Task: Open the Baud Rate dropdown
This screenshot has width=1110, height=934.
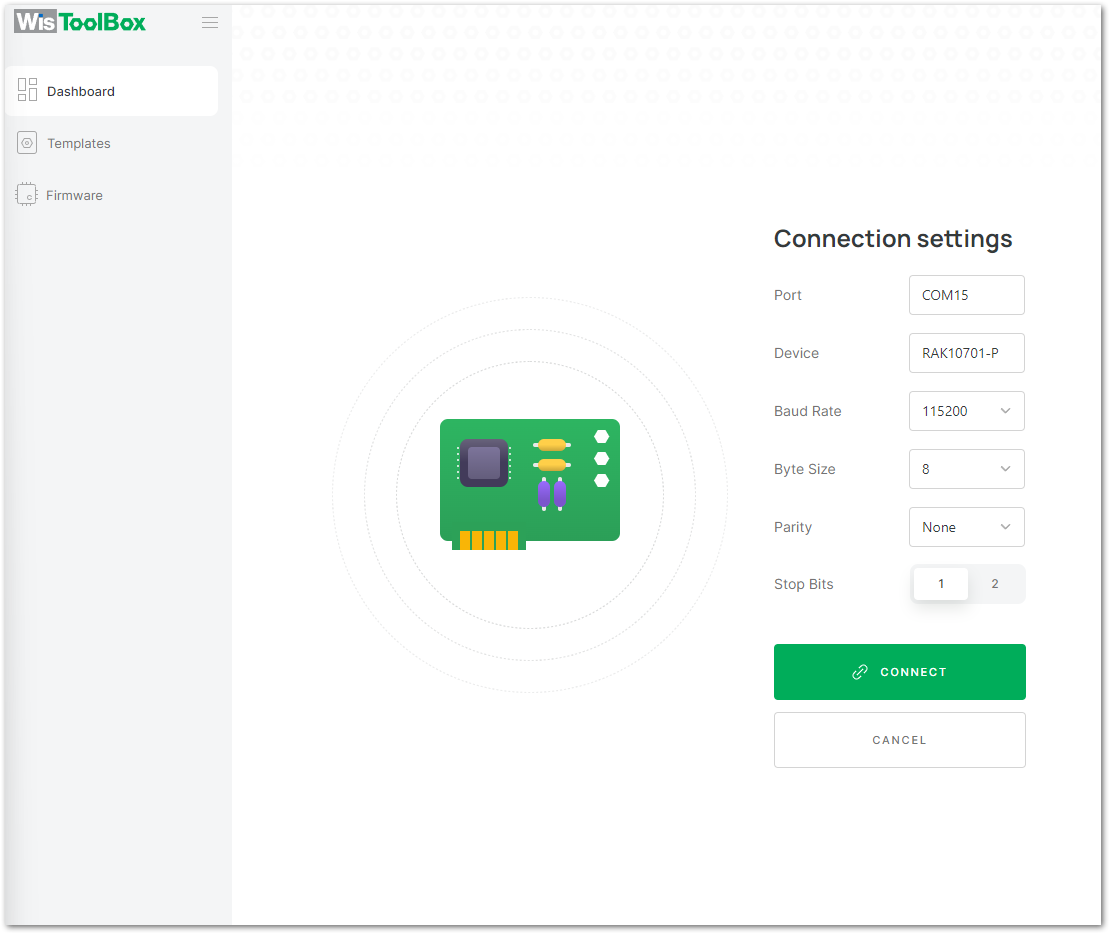Action: pyautogui.click(x=966, y=411)
